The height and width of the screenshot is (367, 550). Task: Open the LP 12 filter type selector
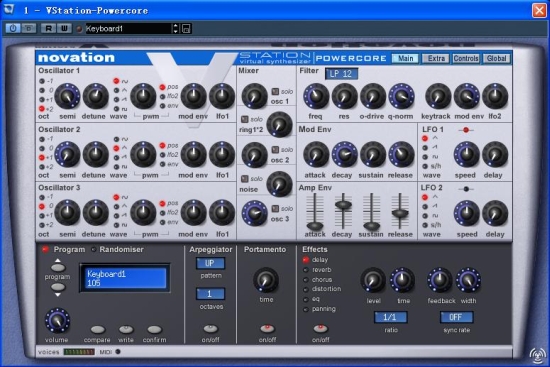pyautogui.click(x=341, y=74)
